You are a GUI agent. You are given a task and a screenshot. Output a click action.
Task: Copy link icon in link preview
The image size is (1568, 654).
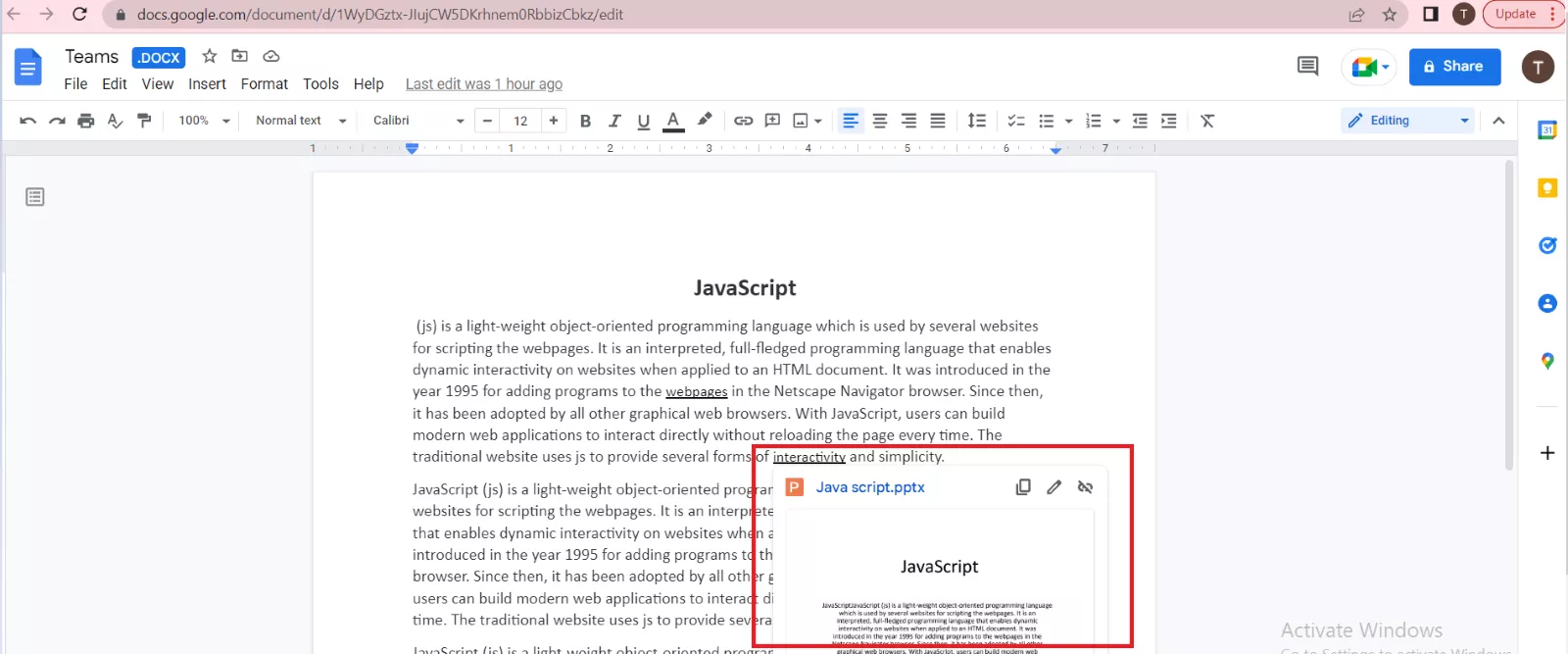coord(1023,487)
